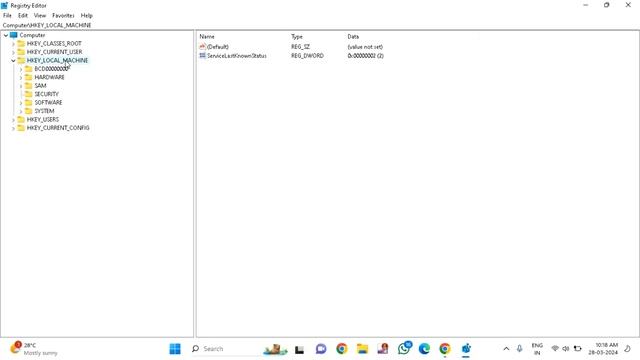
Task: Open the Wi-Fi network tray icon
Action: click(555, 349)
